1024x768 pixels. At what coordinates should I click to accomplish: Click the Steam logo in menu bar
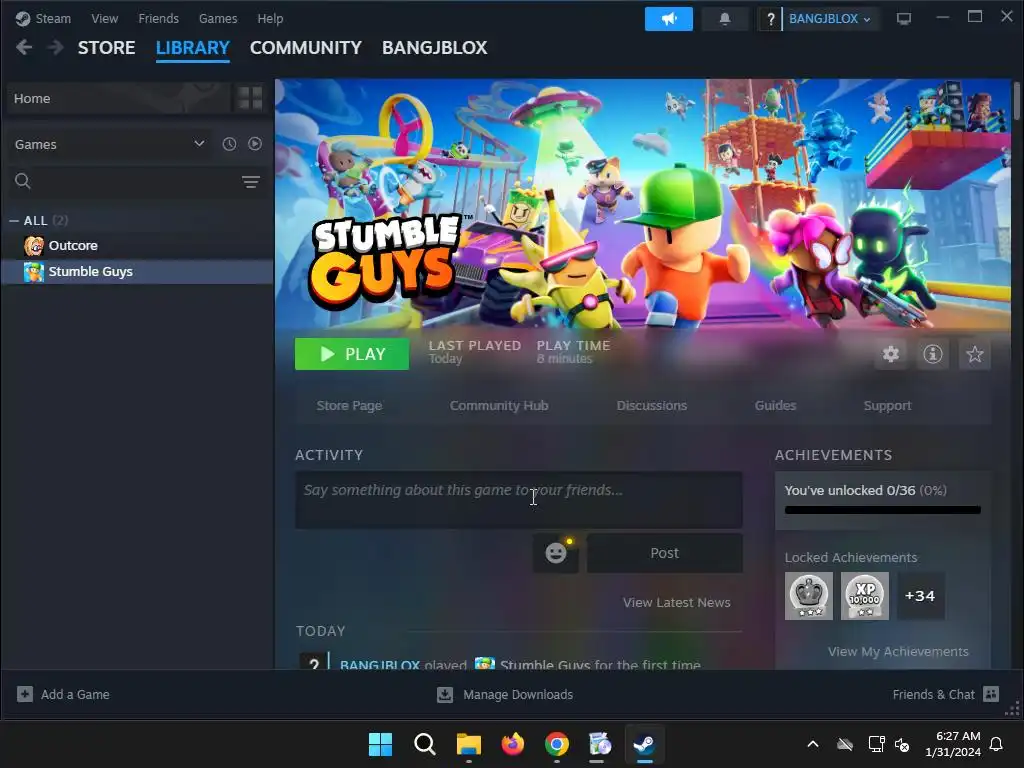point(23,18)
